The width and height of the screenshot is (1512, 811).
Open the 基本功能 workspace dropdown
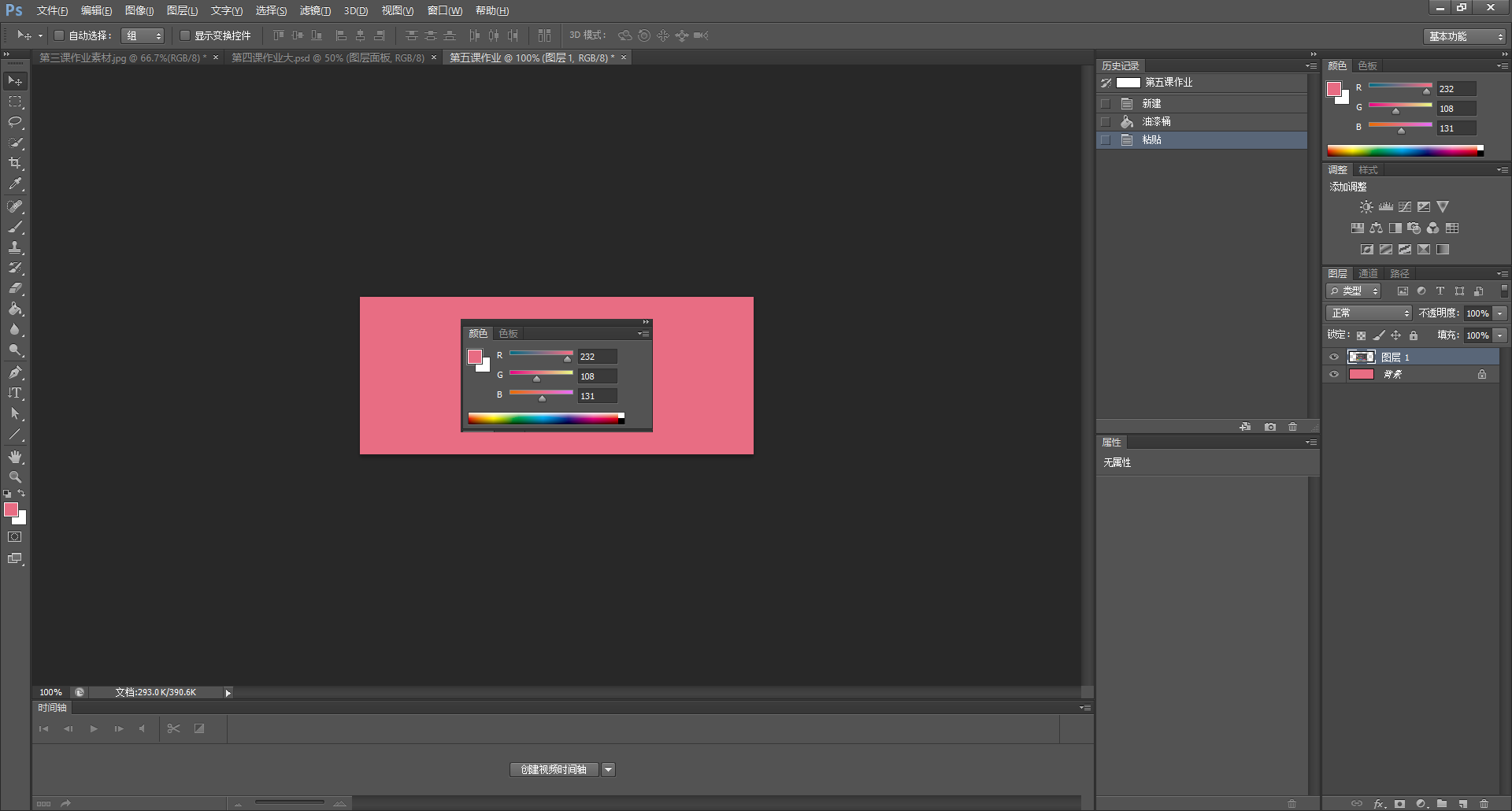tap(1466, 36)
